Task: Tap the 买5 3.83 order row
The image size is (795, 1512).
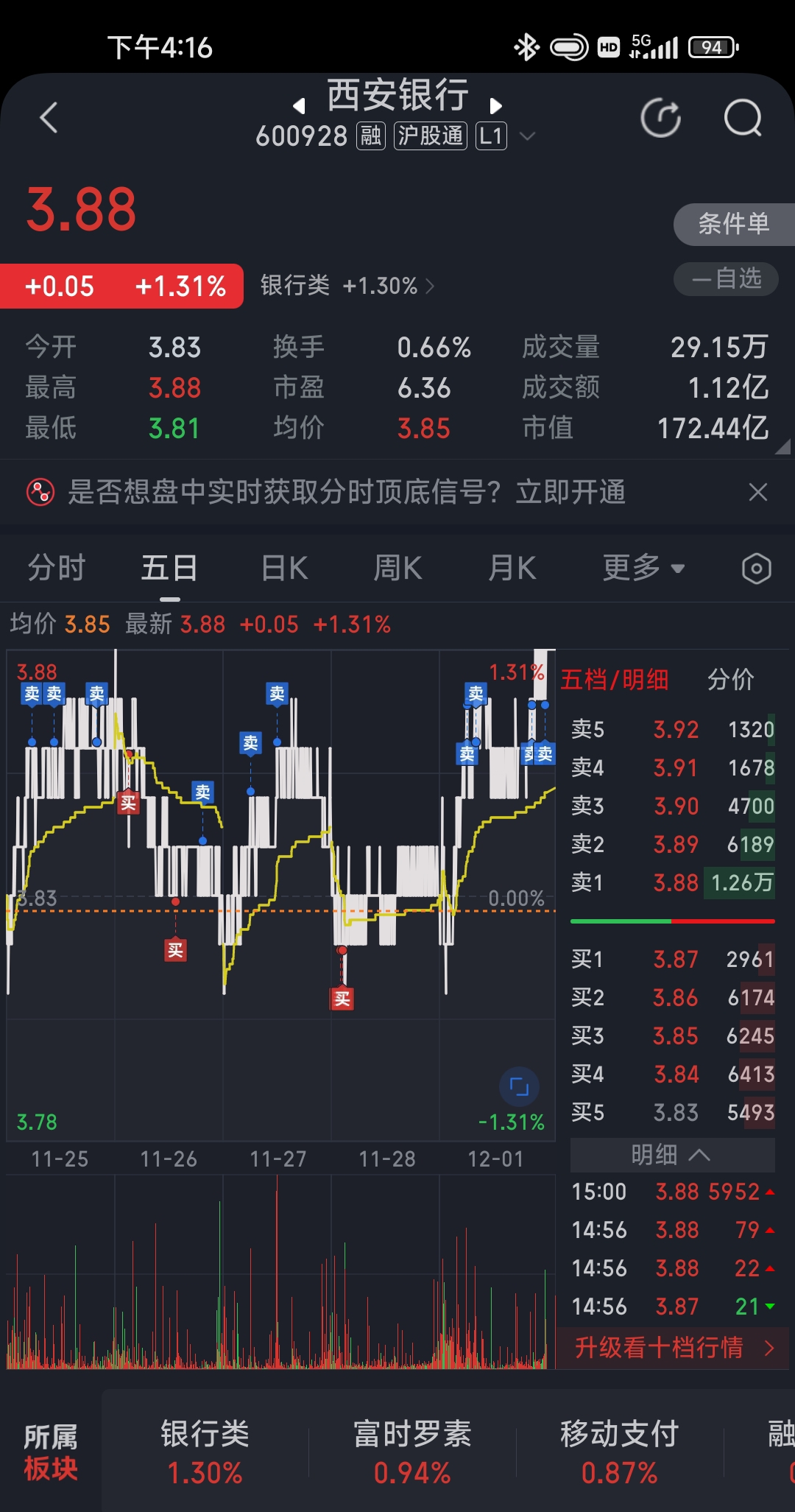Action: point(672,1113)
